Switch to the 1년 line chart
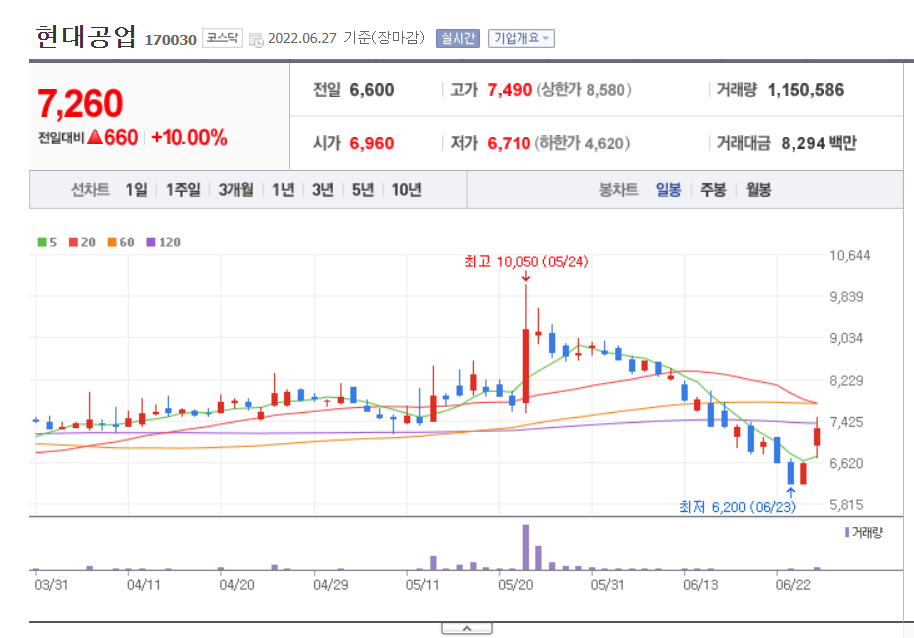914x638 pixels. pos(283,189)
